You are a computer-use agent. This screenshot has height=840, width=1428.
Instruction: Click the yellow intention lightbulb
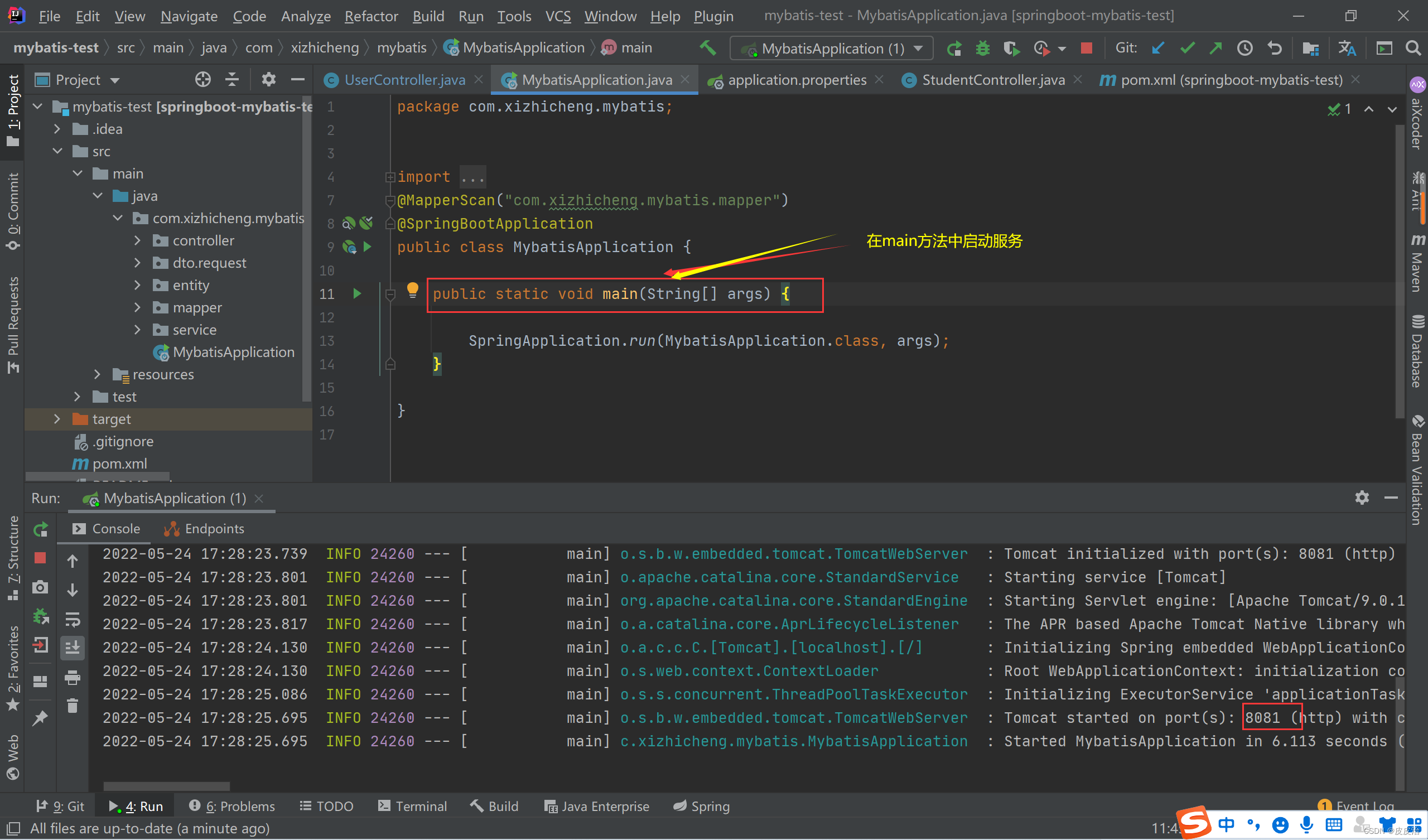click(413, 290)
